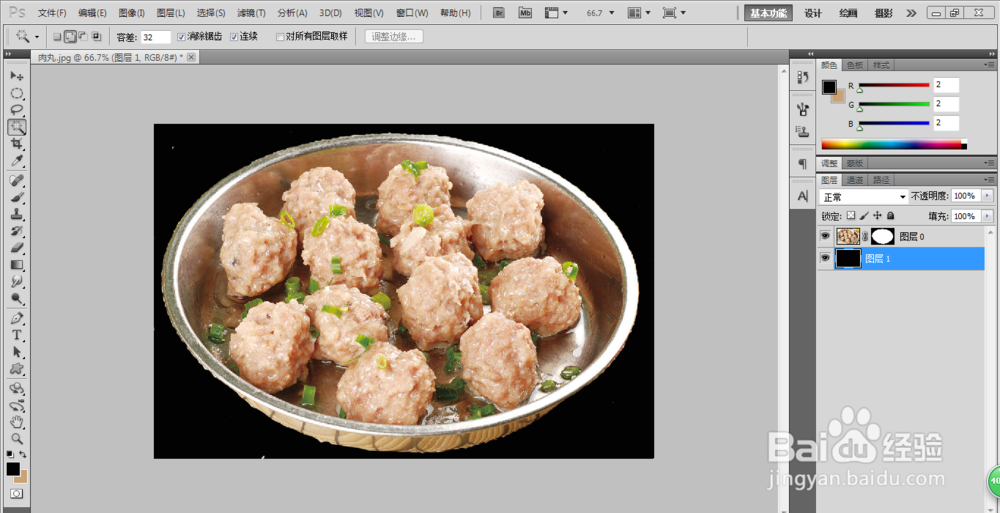Toggle Quick Mask mode
The image size is (1000, 513).
click(16, 494)
